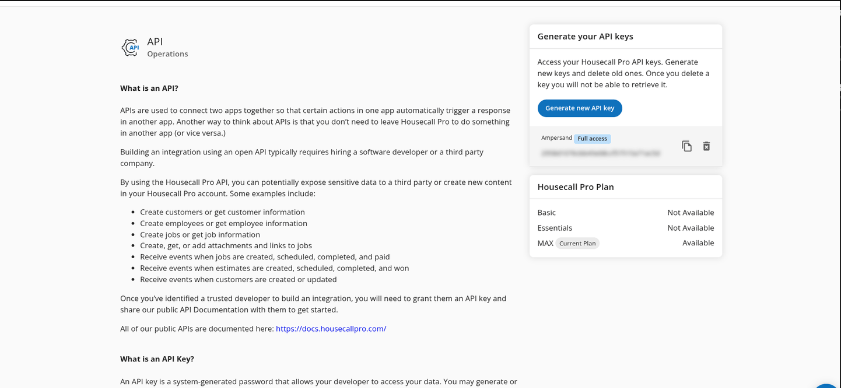Click the Ampersand key name label
841x388 pixels.
click(x=557, y=138)
